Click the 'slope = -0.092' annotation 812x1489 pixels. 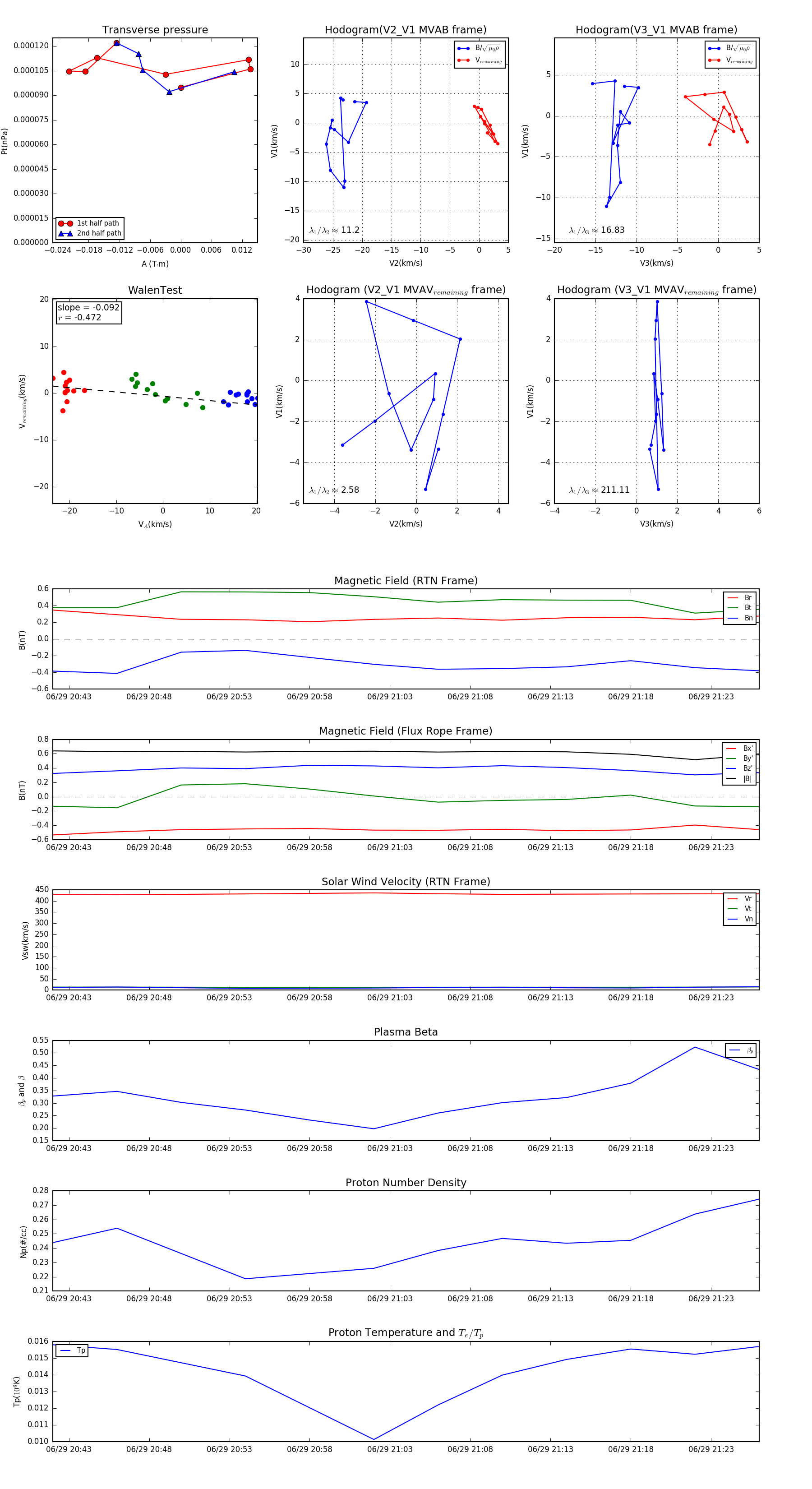coord(88,308)
